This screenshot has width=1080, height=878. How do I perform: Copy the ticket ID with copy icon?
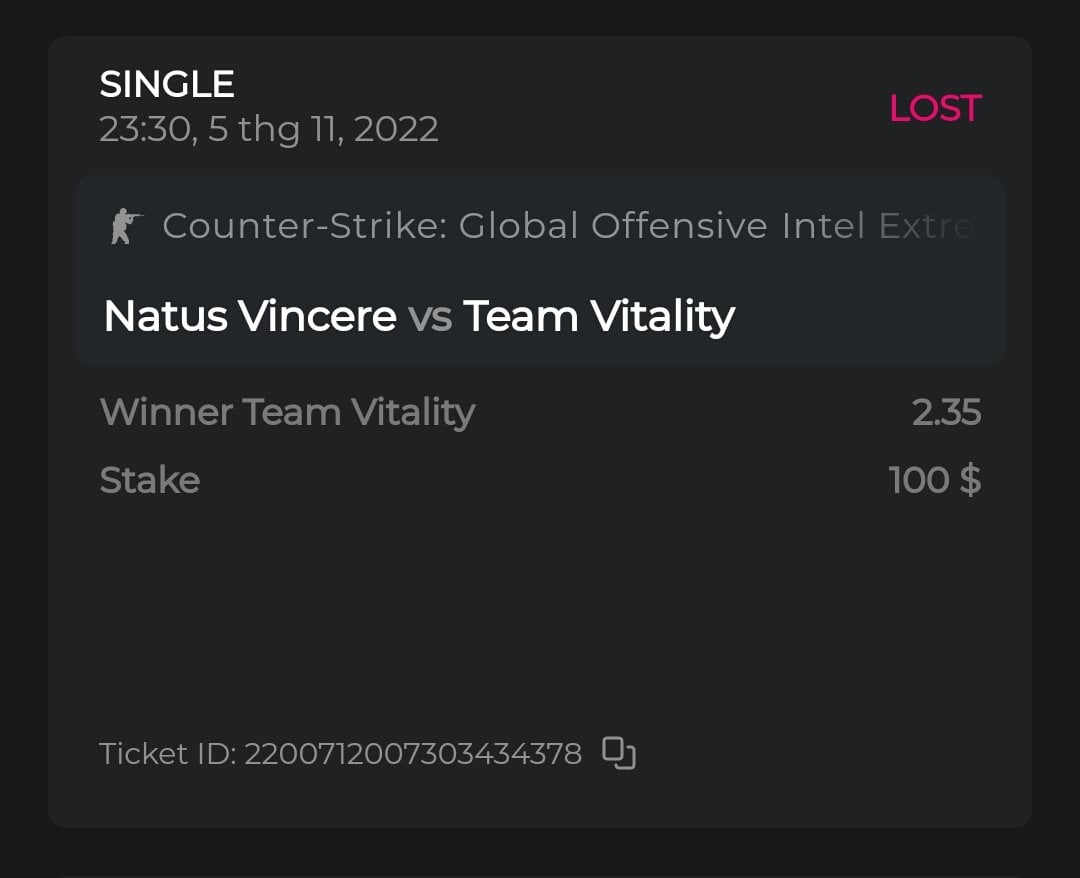pyautogui.click(x=619, y=753)
